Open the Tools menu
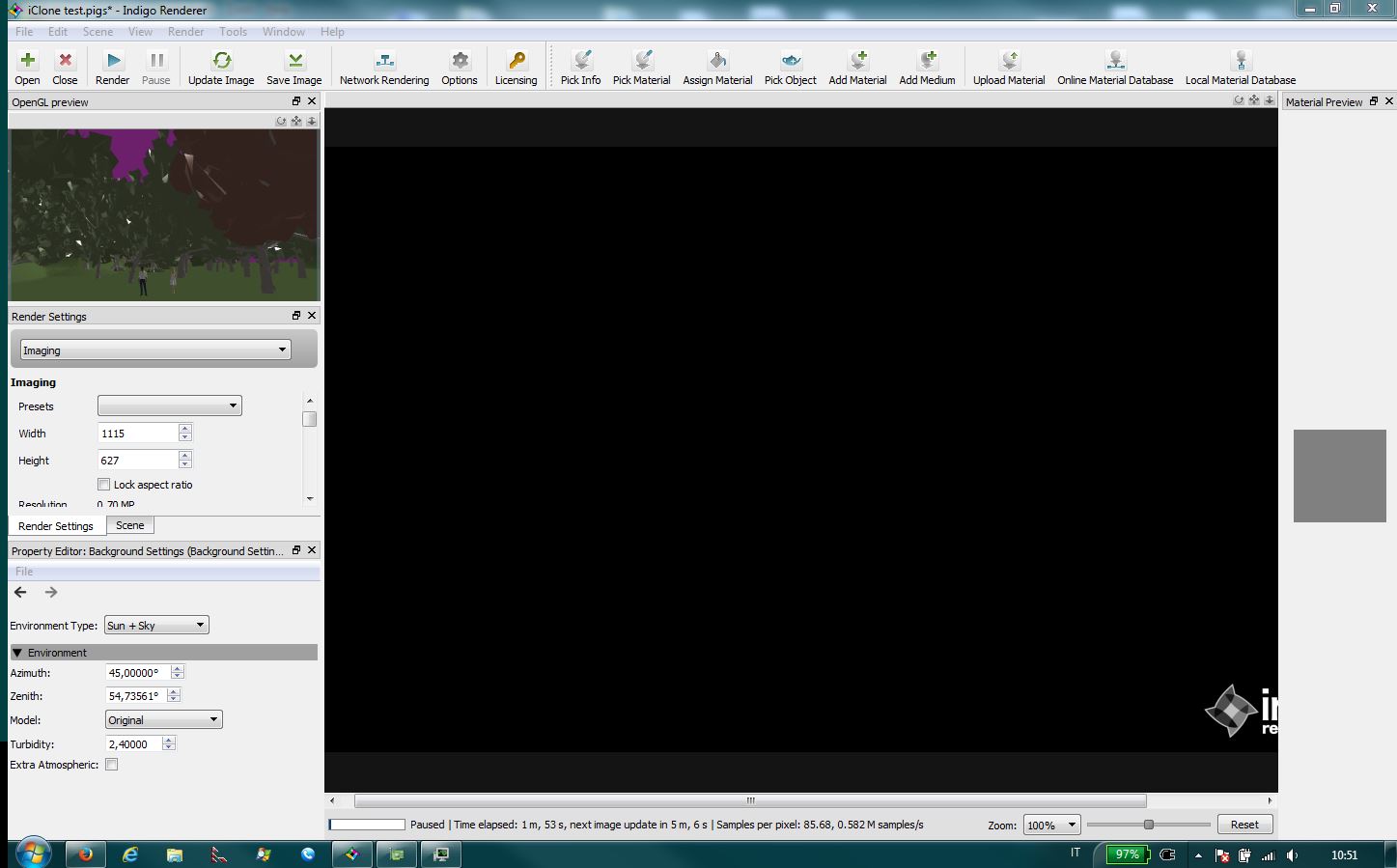 coord(233,32)
